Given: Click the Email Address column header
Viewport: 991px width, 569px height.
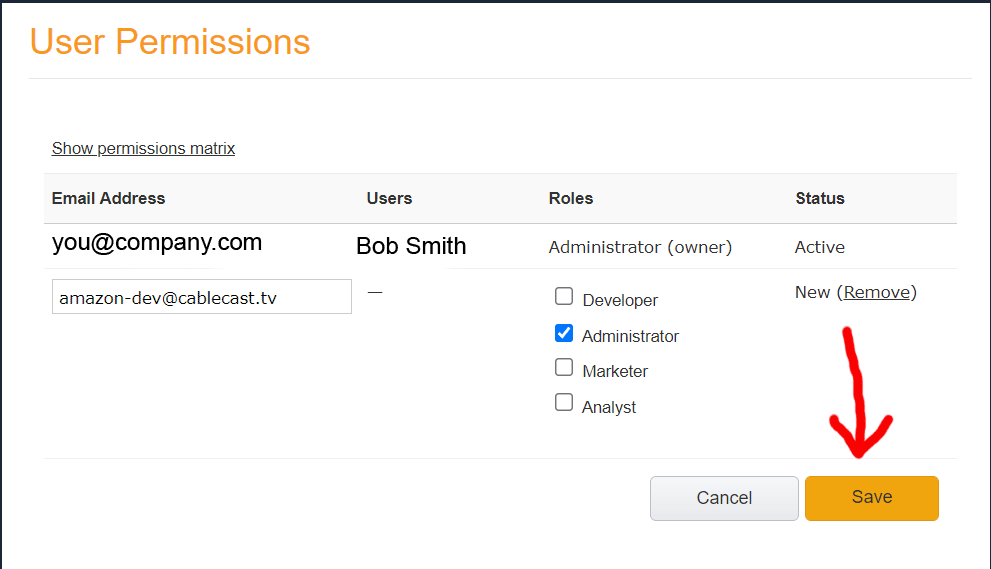Looking at the screenshot, I should pos(108,198).
